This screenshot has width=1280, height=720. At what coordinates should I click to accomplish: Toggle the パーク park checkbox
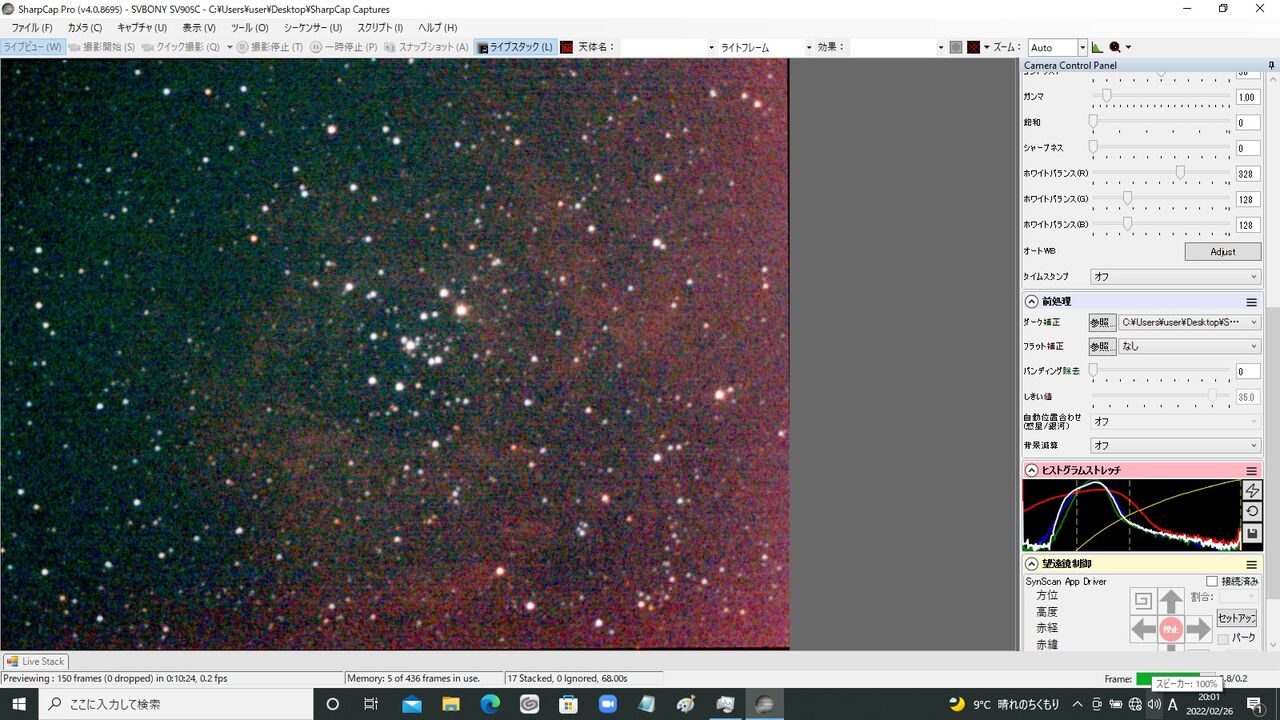(1223, 638)
